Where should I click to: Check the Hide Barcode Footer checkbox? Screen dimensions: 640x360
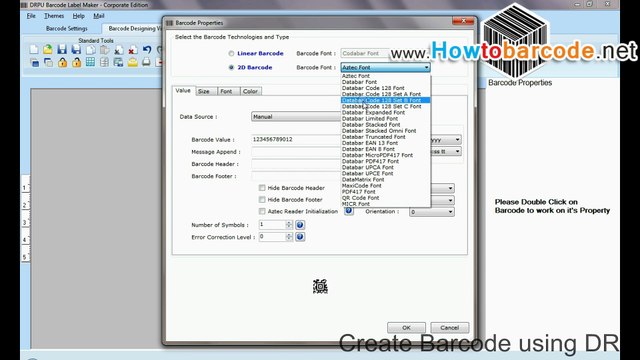tap(262, 200)
